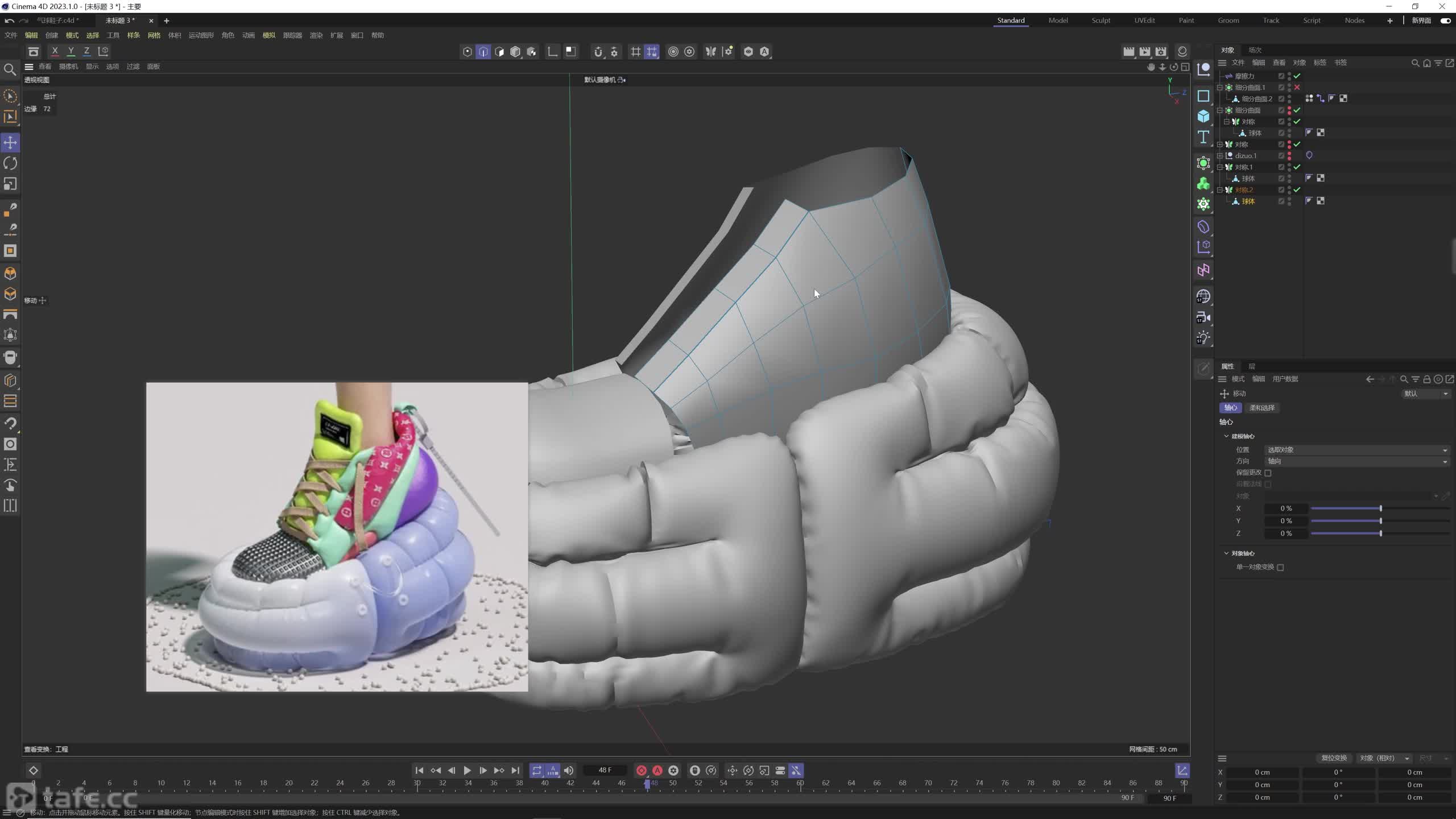Click the magnet Enable Snap icon
1456x819 pixels.
pyautogui.click(x=598, y=52)
